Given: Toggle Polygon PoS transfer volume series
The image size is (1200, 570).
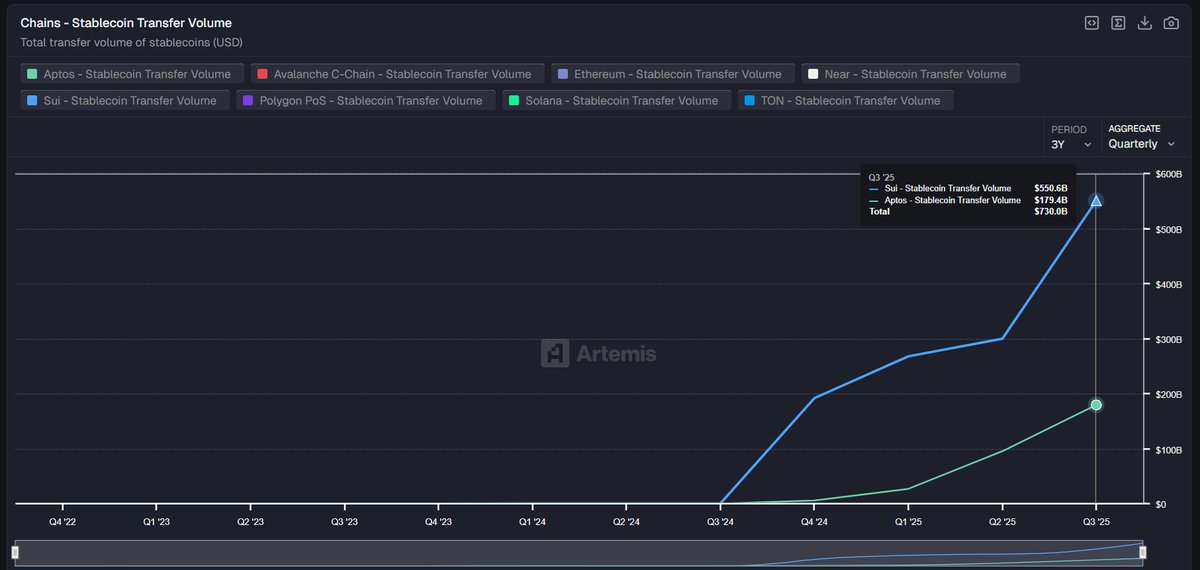Looking at the screenshot, I should pos(366,100).
